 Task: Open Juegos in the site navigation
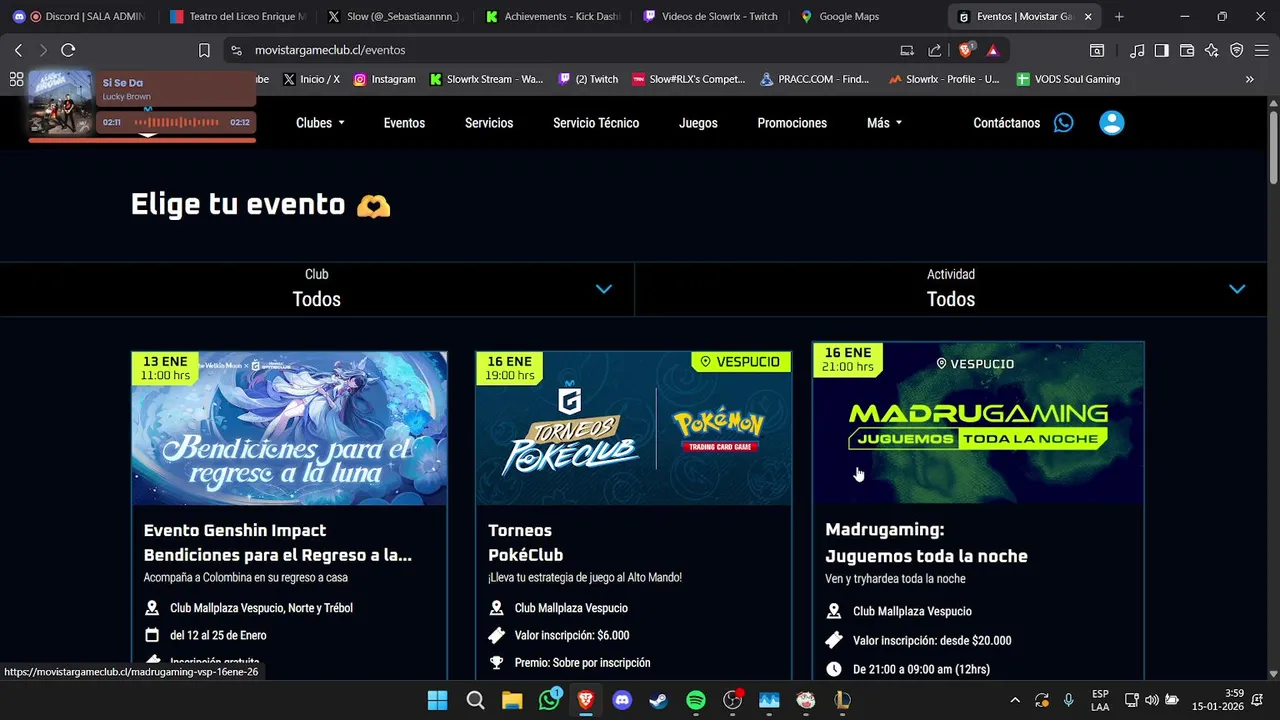click(x=698, y=123)
